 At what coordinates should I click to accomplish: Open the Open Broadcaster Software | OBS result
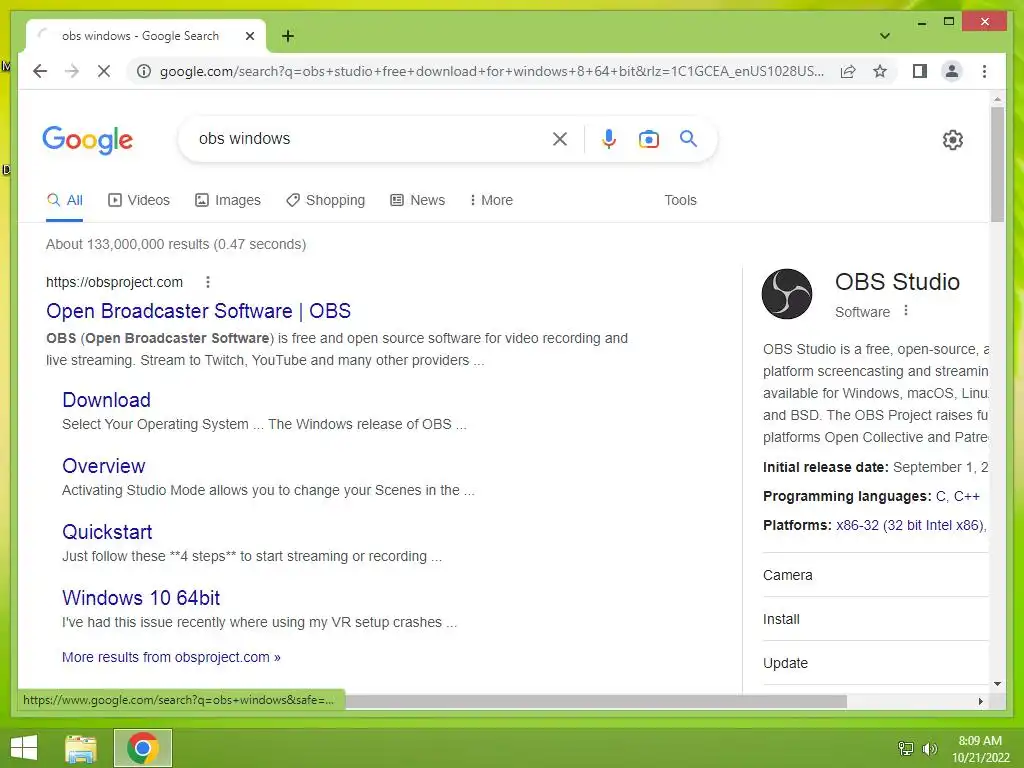point(199,311)
